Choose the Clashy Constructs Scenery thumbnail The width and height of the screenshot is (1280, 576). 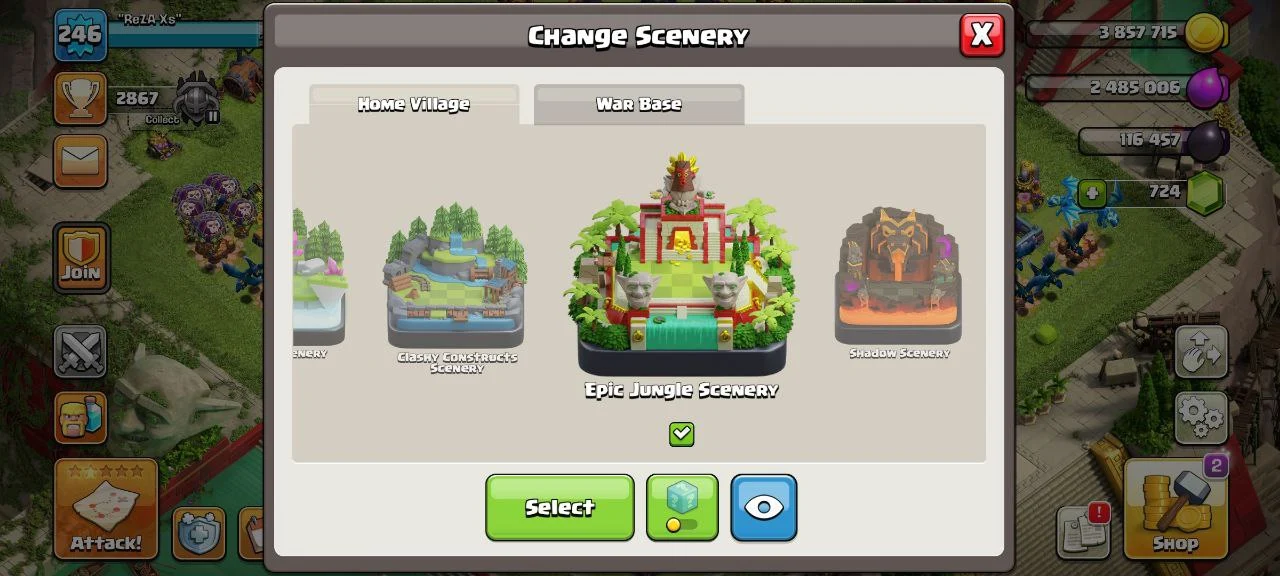coord(456,290)
